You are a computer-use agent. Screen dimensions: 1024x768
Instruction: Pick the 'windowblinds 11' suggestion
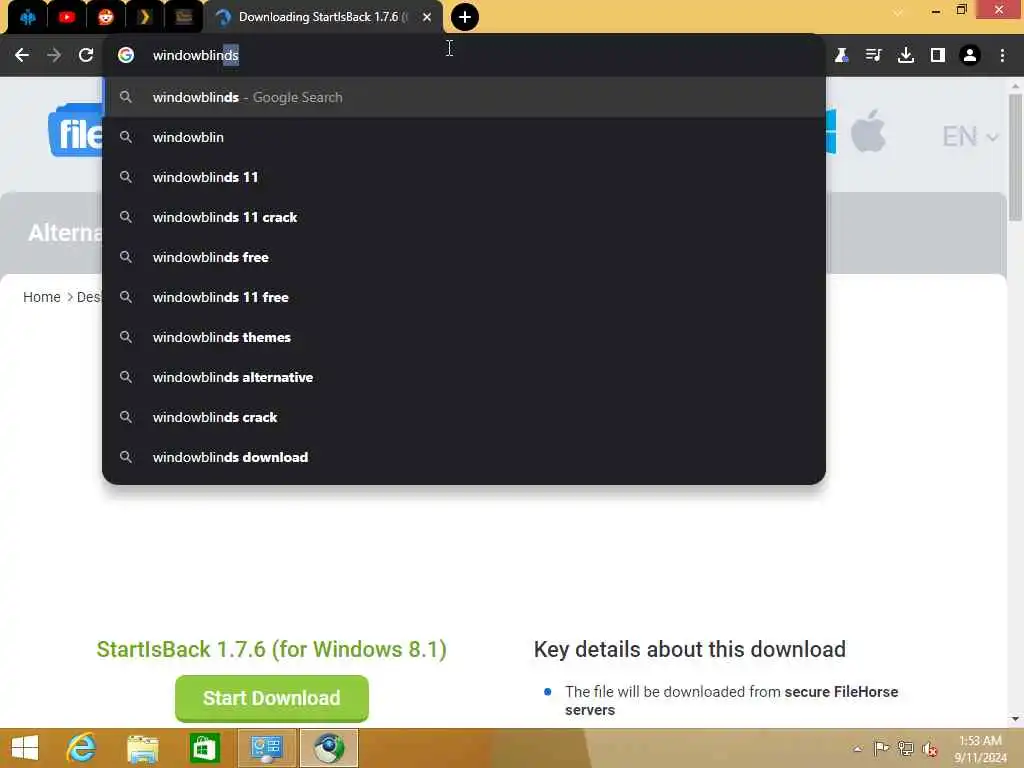click(464, 177)
